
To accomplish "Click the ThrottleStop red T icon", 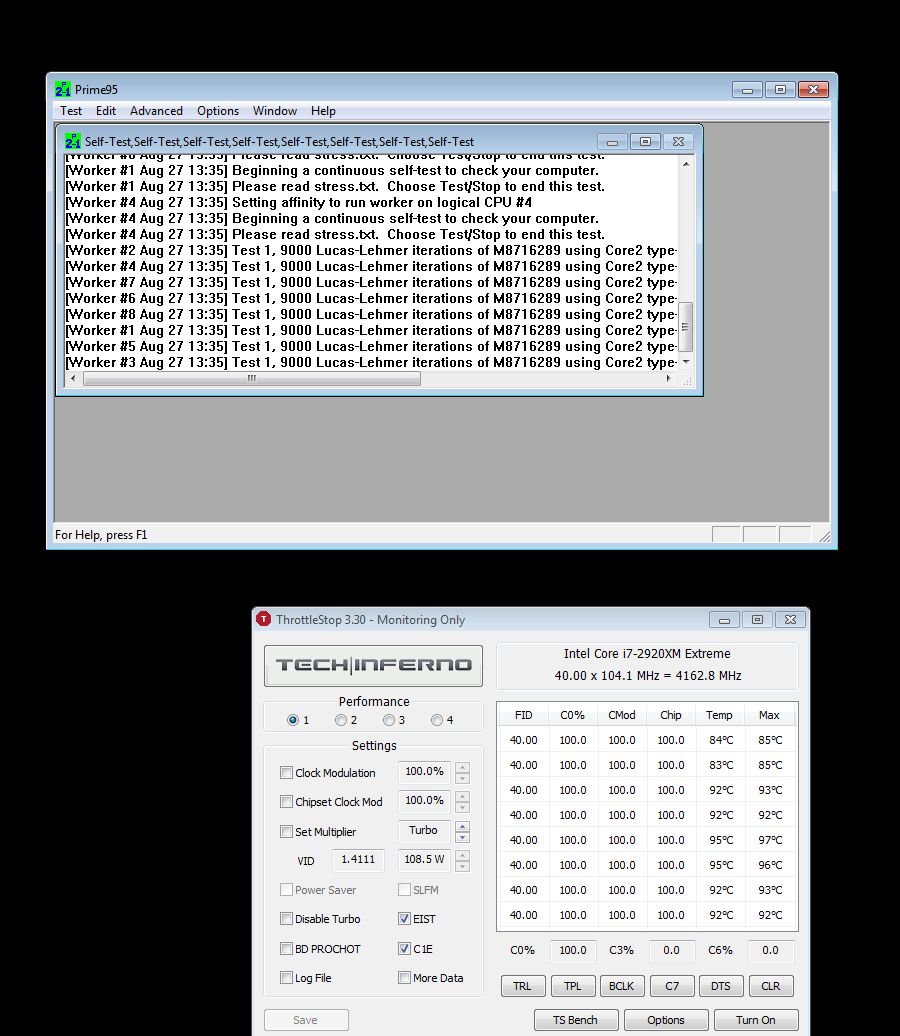I will (x=264, y=619).
